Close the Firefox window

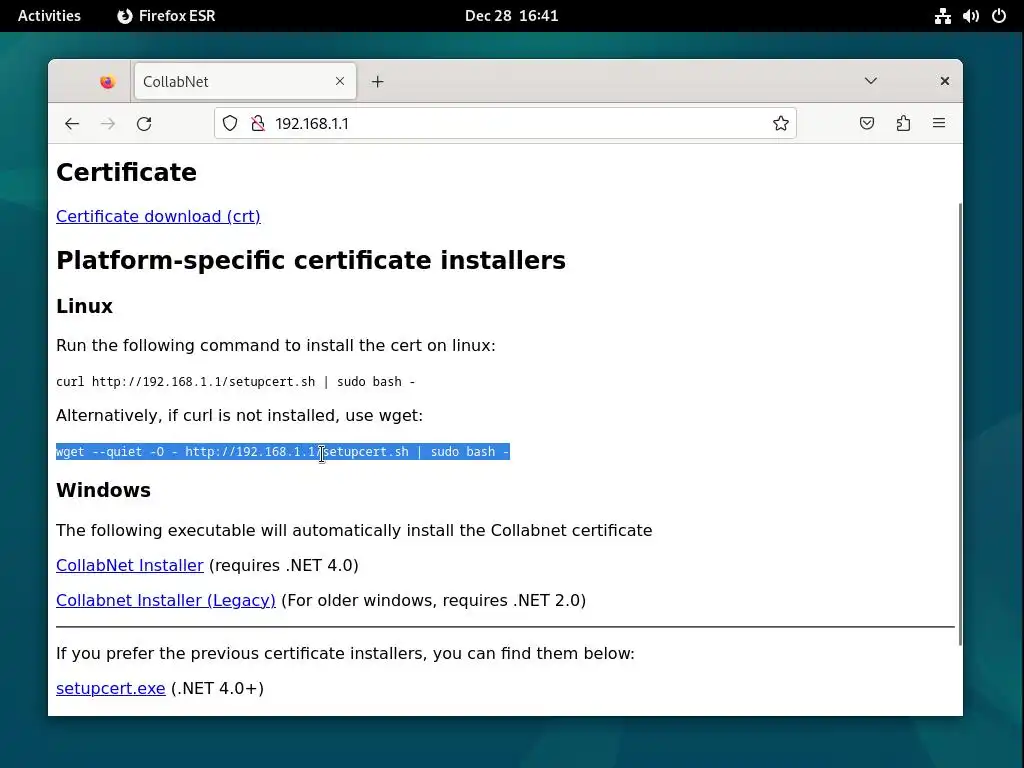click(x=944, y=81)
